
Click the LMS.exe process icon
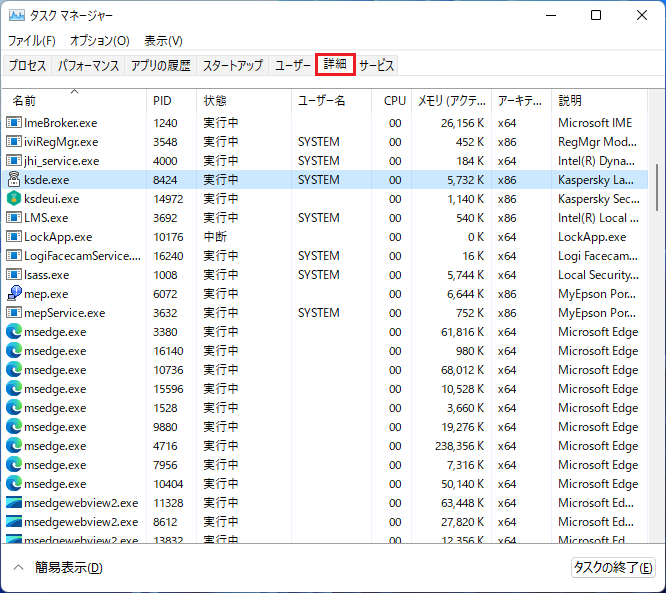tap(14, 217)
